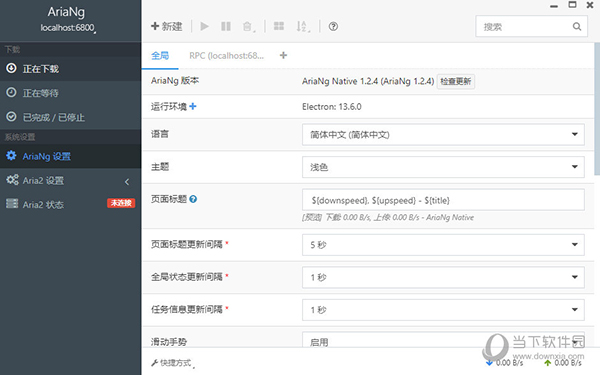Screen dimensions: 600x375
Task: Open the sort order icon menu
Action: tap(303, 26)
